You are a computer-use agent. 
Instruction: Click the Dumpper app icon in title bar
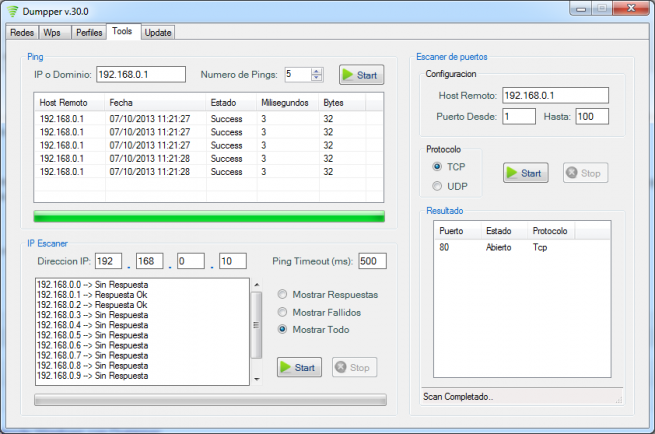[14, 9]
